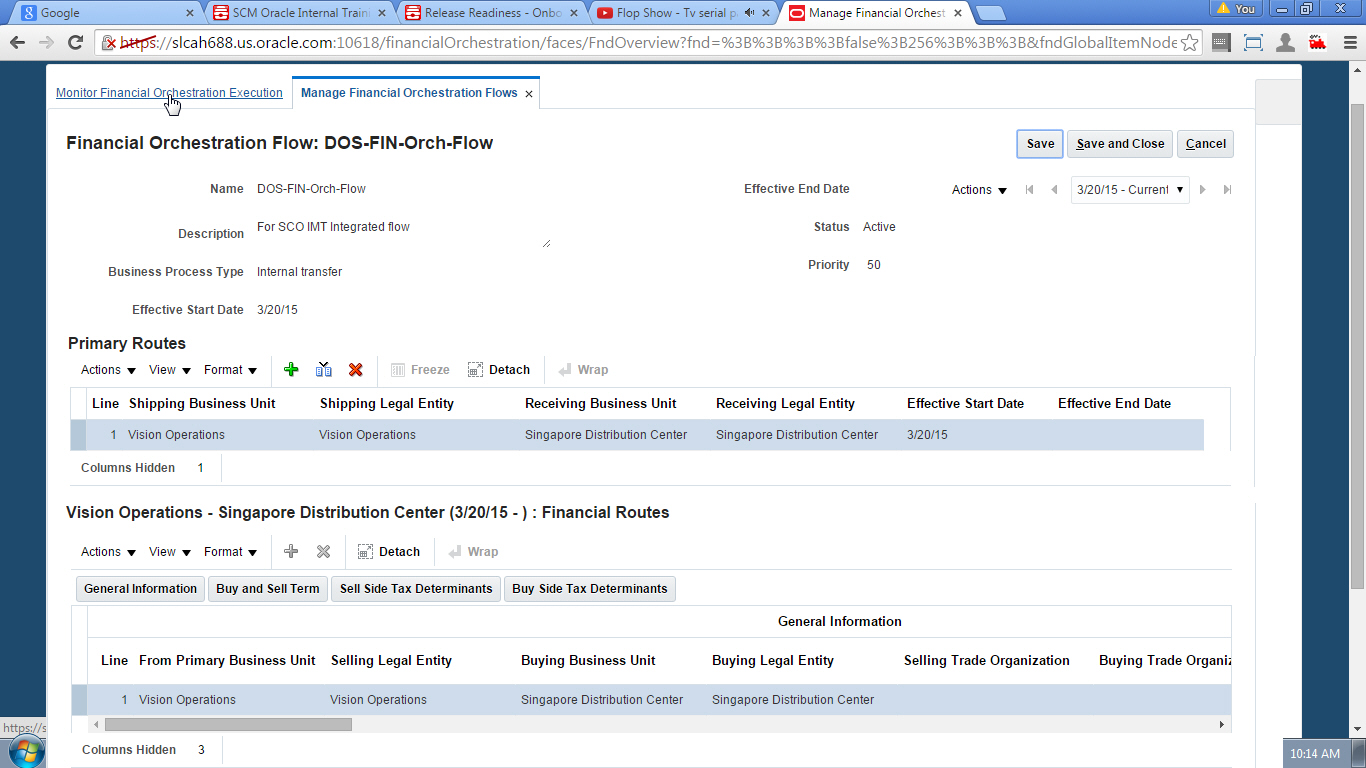Open the Financial Routes View menu

click(170, 552)
